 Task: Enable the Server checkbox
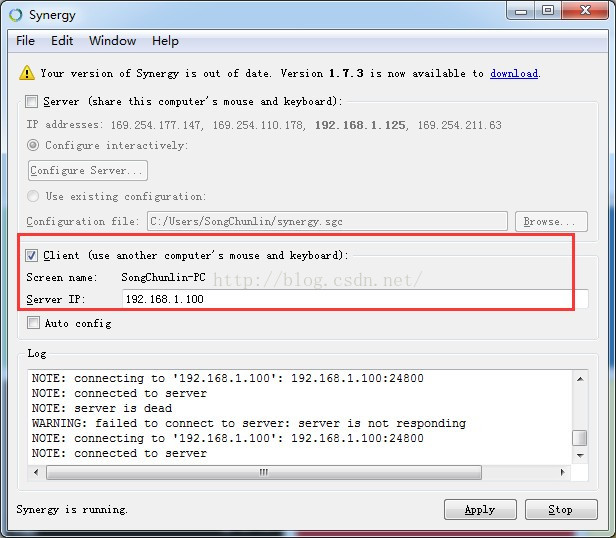point(31,101)
